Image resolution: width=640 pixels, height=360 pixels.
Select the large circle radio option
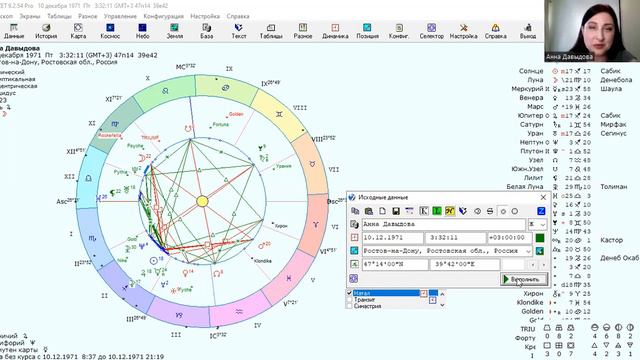pyautogui.click(x=515, y=211)
